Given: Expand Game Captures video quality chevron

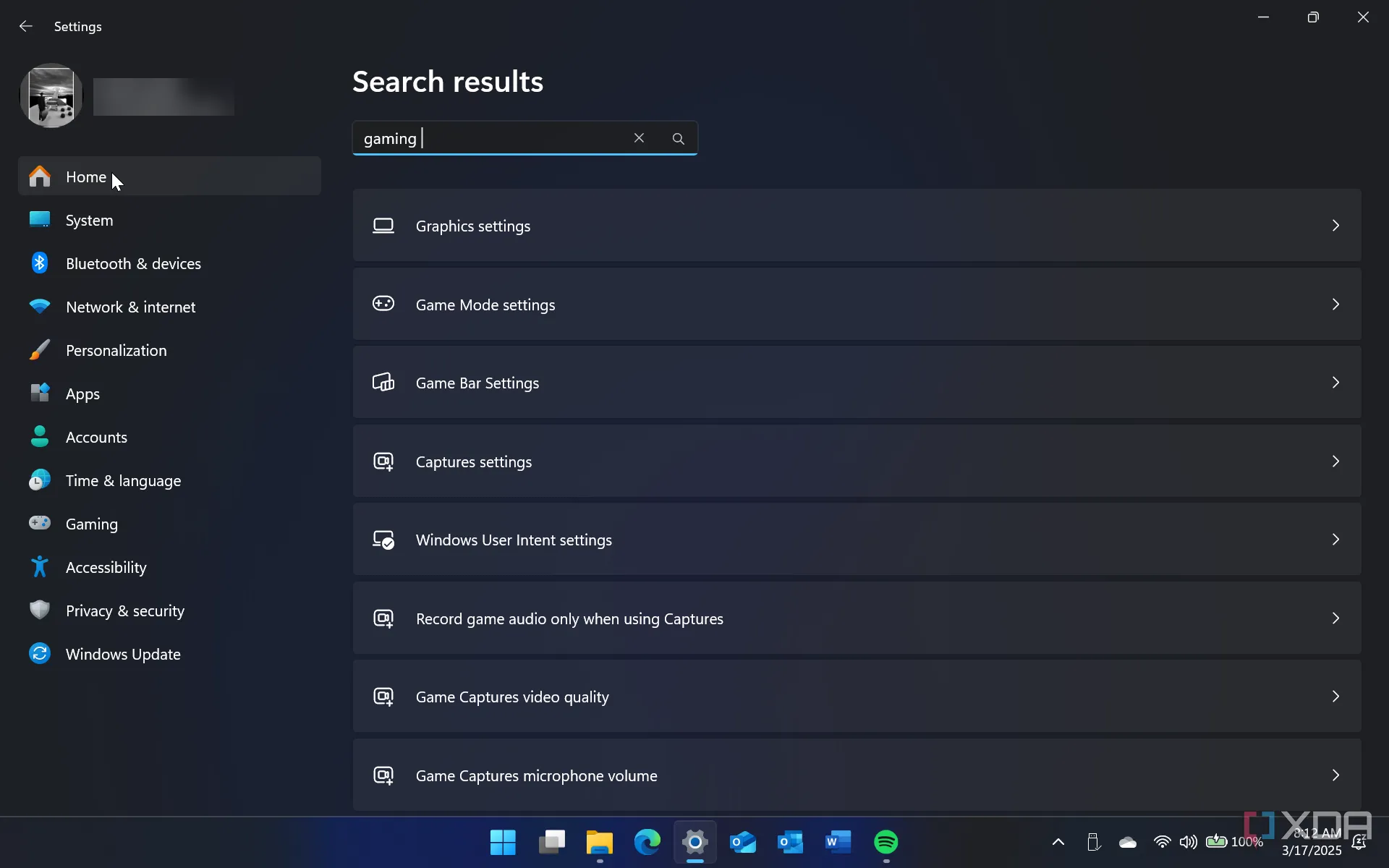Looking at the screenshot, I should [1335, 697].
